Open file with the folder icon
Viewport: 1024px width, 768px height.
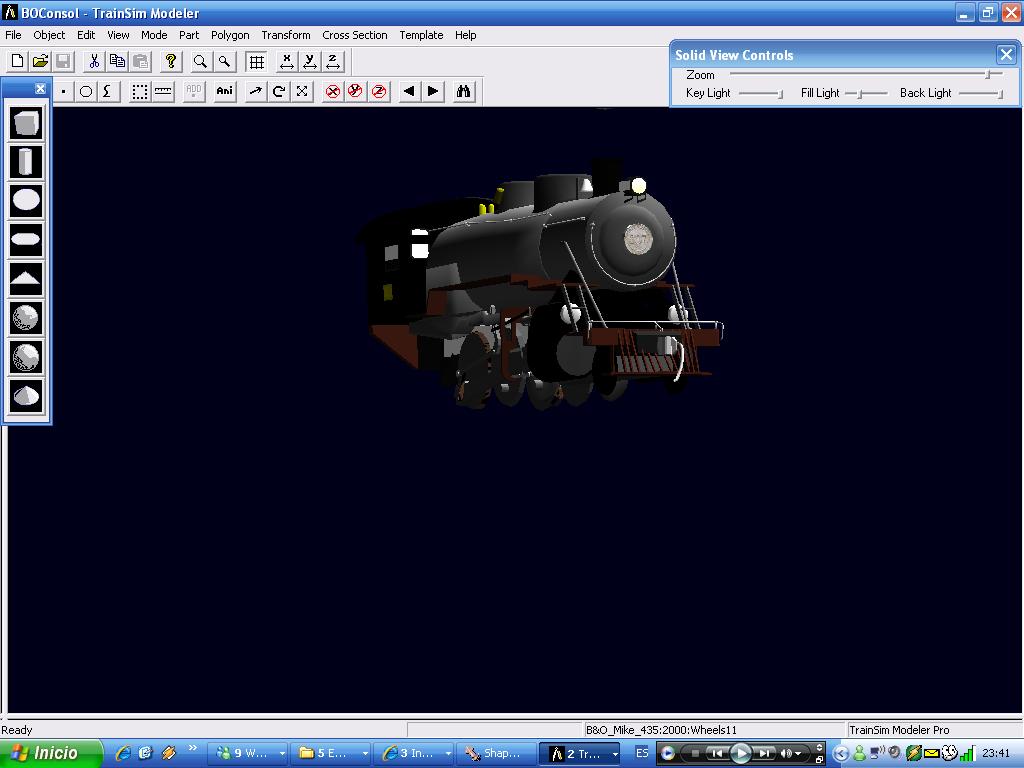40,61
